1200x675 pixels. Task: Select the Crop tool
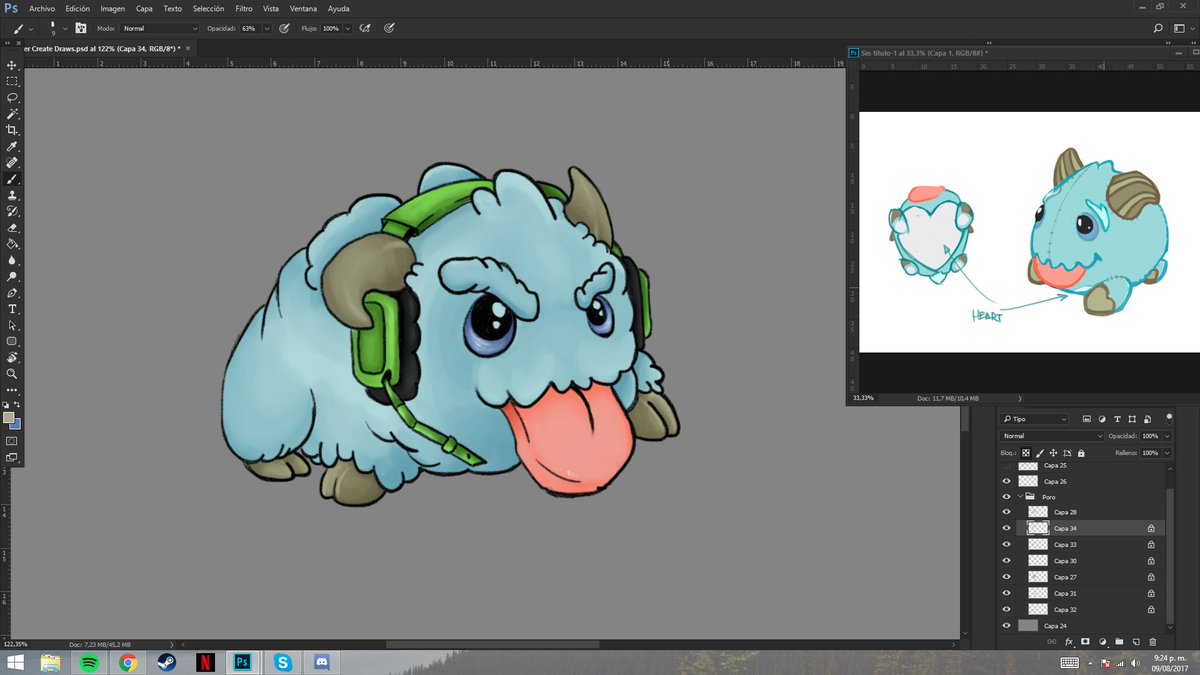(x=12, y=128)
